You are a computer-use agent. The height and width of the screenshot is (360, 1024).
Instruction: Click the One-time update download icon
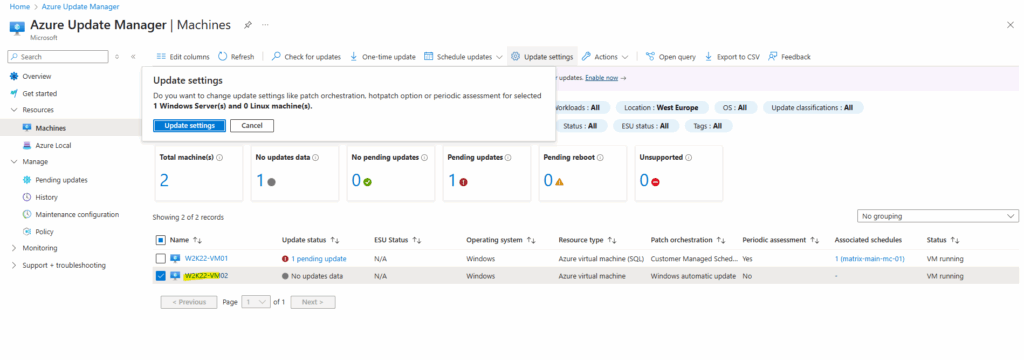[x=354, y=57]
